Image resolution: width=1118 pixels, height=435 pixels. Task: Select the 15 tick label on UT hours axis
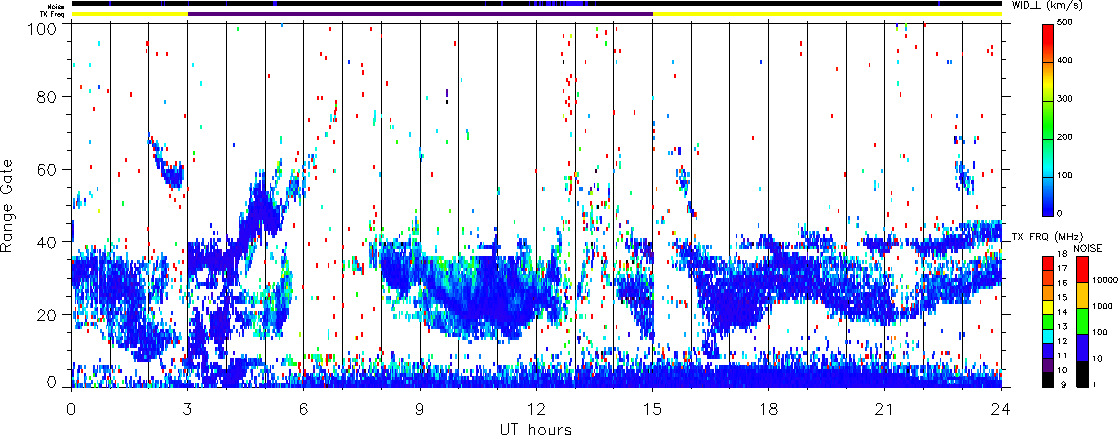[652, 409]
